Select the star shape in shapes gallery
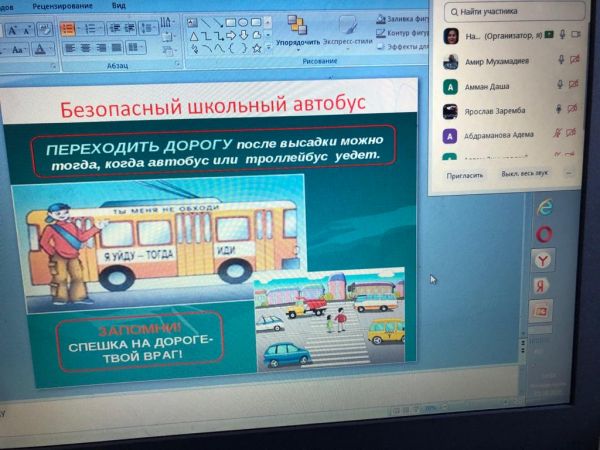This screenshot has width=600, height=450. click(x=257, y=47)
